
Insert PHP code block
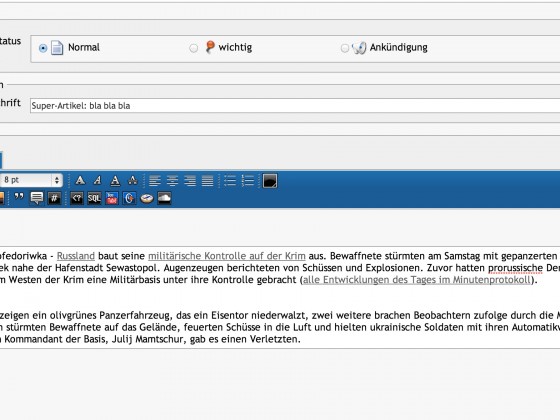(77, 198)
